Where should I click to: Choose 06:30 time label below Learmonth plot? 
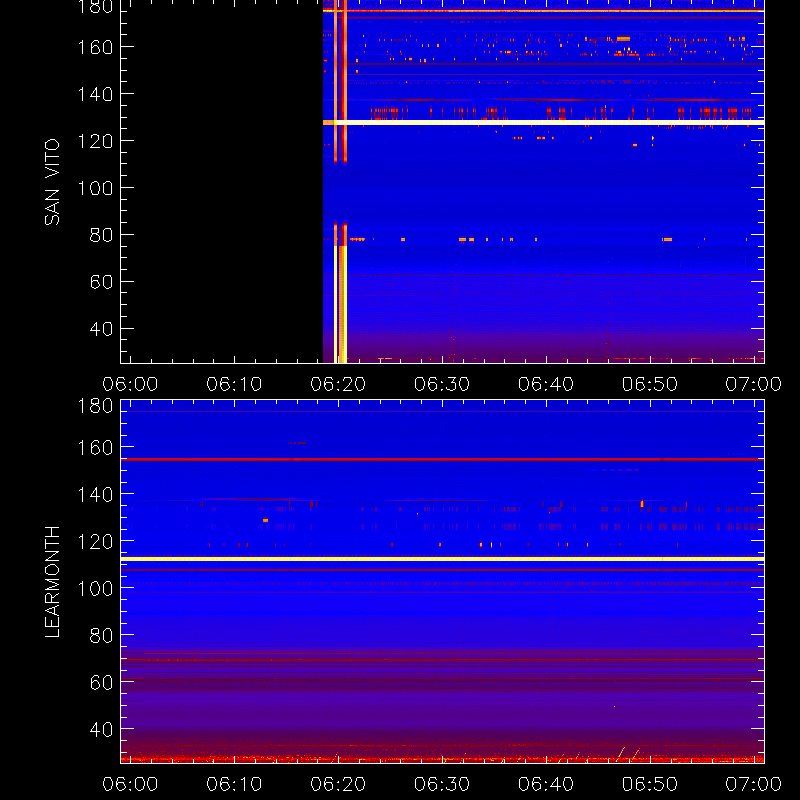pyautogui.click(x=442, y=784)
